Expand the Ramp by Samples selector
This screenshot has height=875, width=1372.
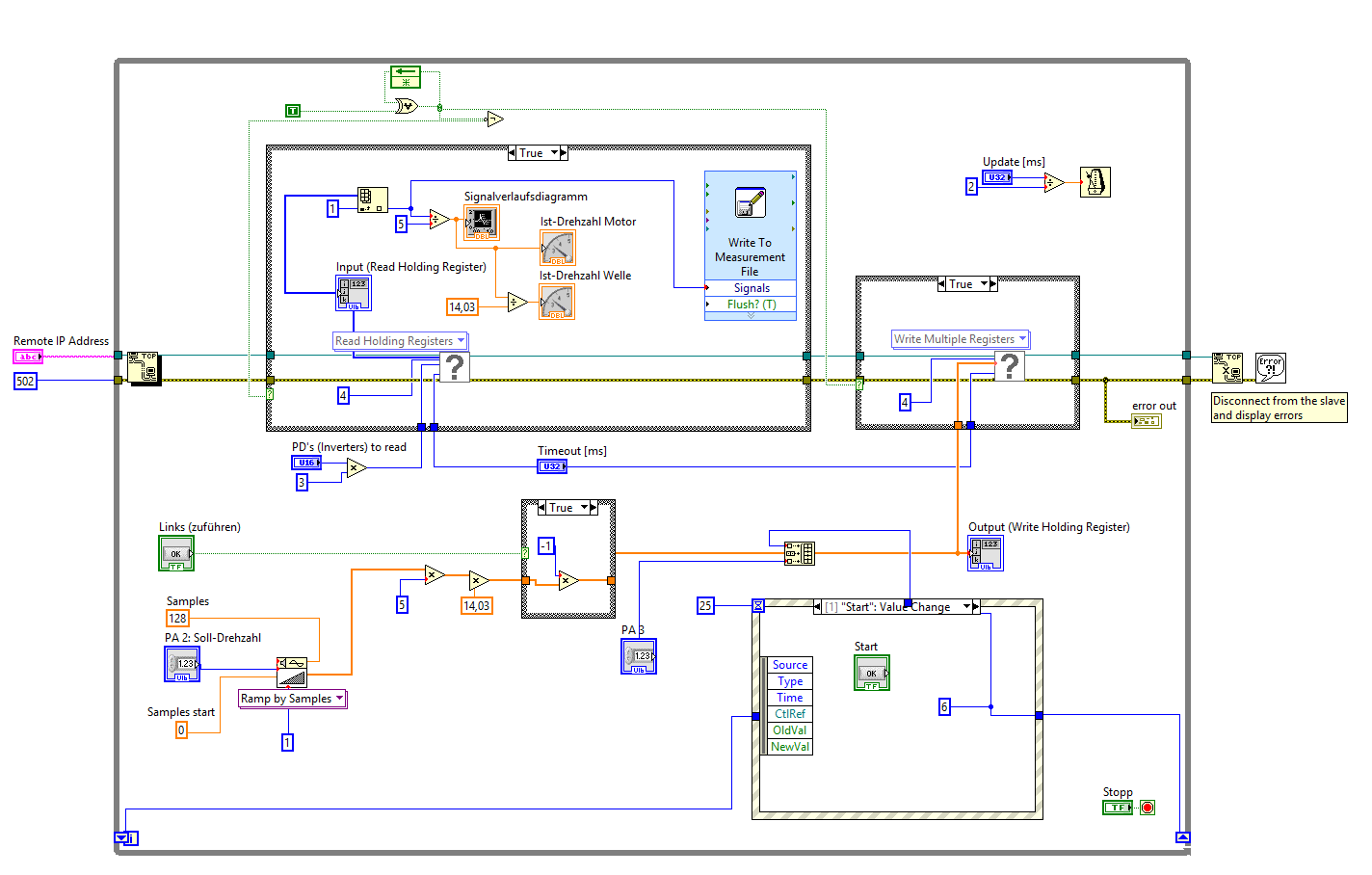click(292, 699)
